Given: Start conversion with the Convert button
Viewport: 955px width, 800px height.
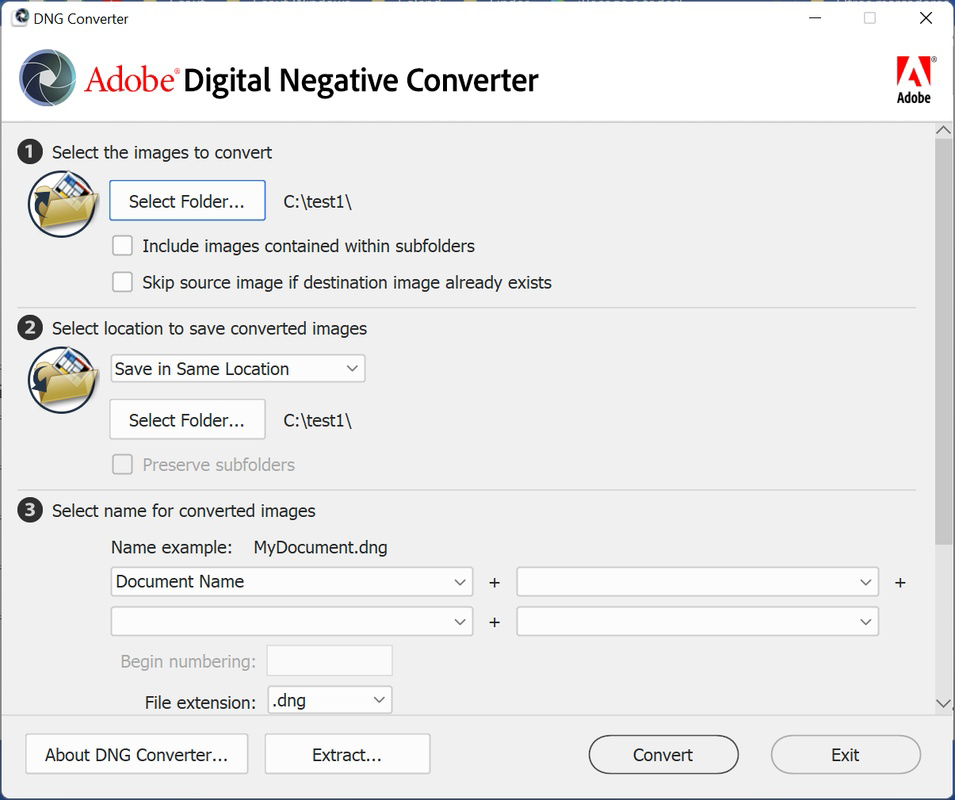Looking at the screenshot, I should point(663,754).
